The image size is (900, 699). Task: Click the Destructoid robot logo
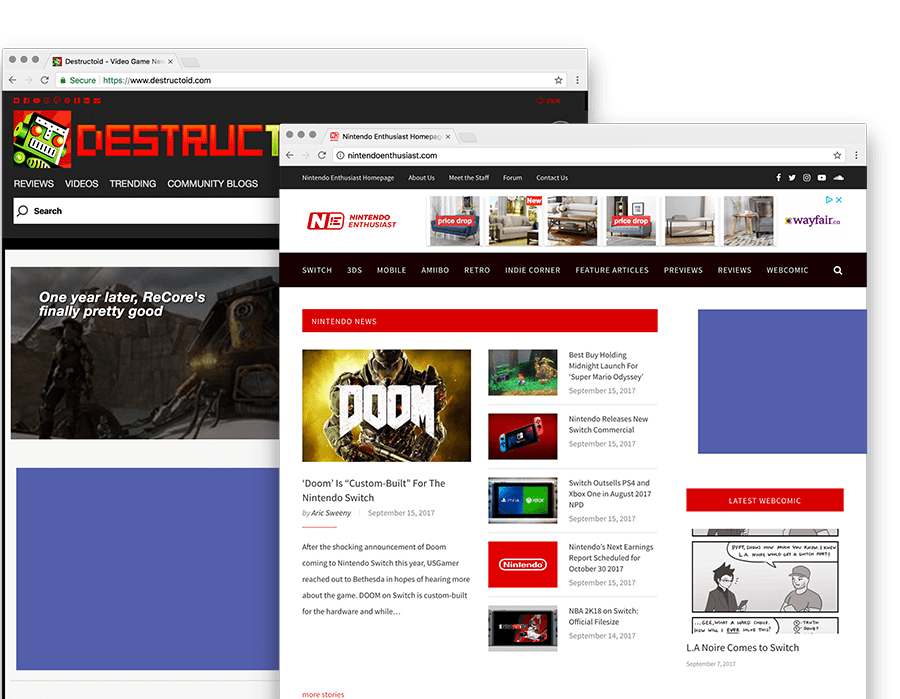(x=42, y=138)
